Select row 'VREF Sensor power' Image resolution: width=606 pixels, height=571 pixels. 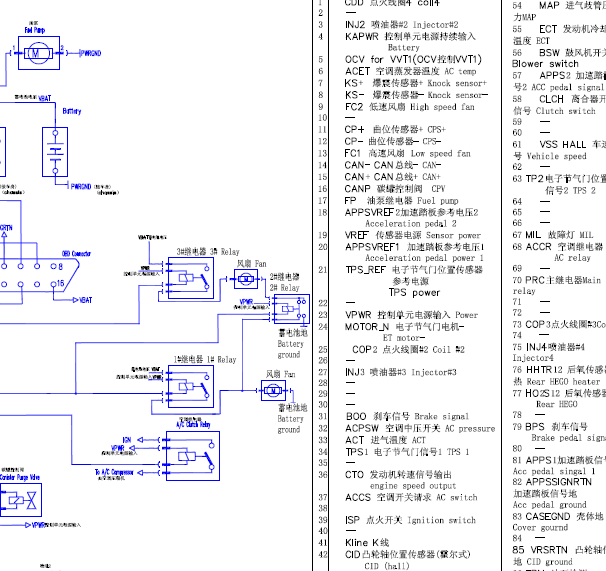(413, 235)
